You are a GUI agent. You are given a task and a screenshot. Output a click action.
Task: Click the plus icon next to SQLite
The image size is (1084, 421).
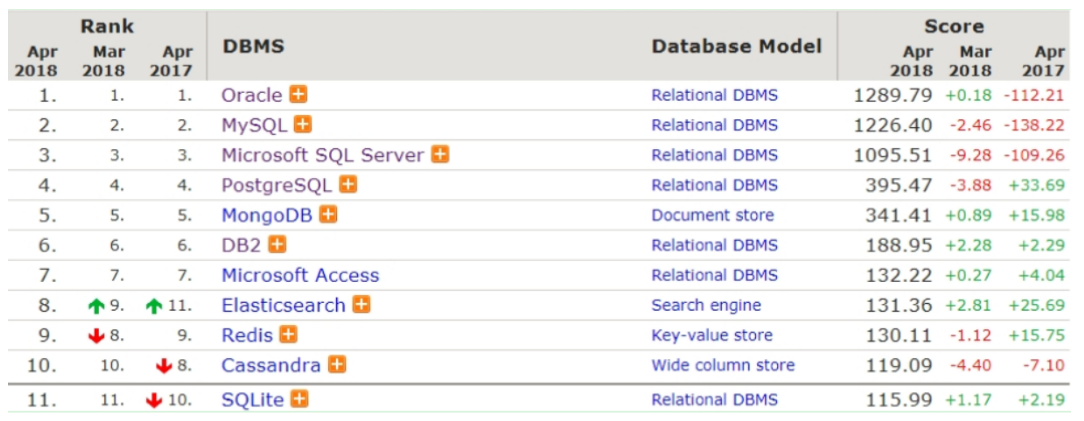[299, 399]
